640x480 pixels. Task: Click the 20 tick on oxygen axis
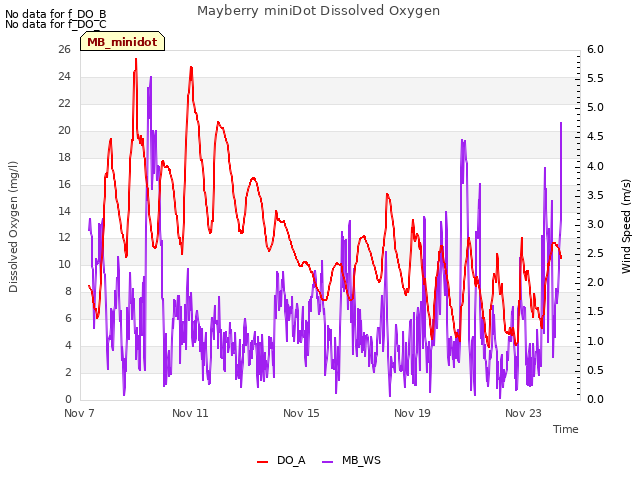(64, 130)
